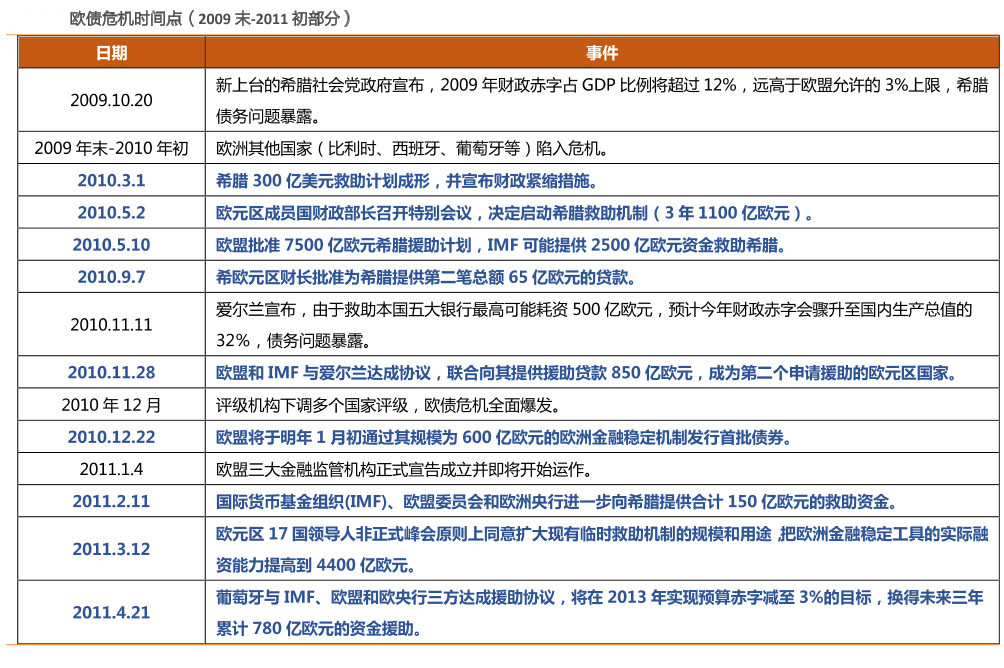The width and height of the screenshot is (1004, 668).
Task: Select the date cell 2009年末-2010年初
Action: tap(111, 148)
